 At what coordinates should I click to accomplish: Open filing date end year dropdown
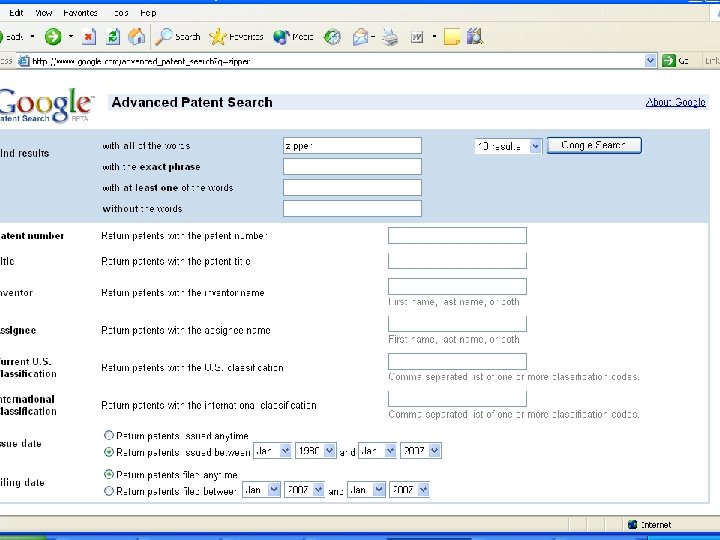410,490
